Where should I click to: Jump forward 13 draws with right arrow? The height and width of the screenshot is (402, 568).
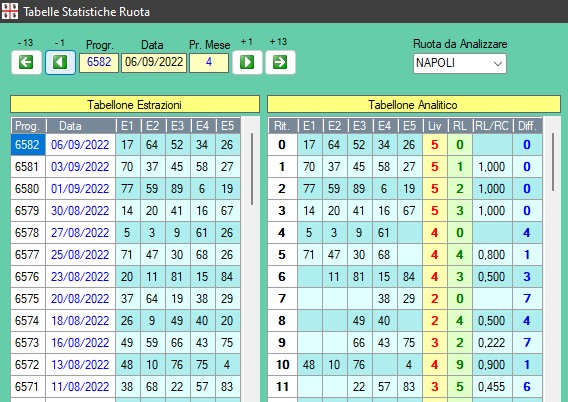pos(280,62)
